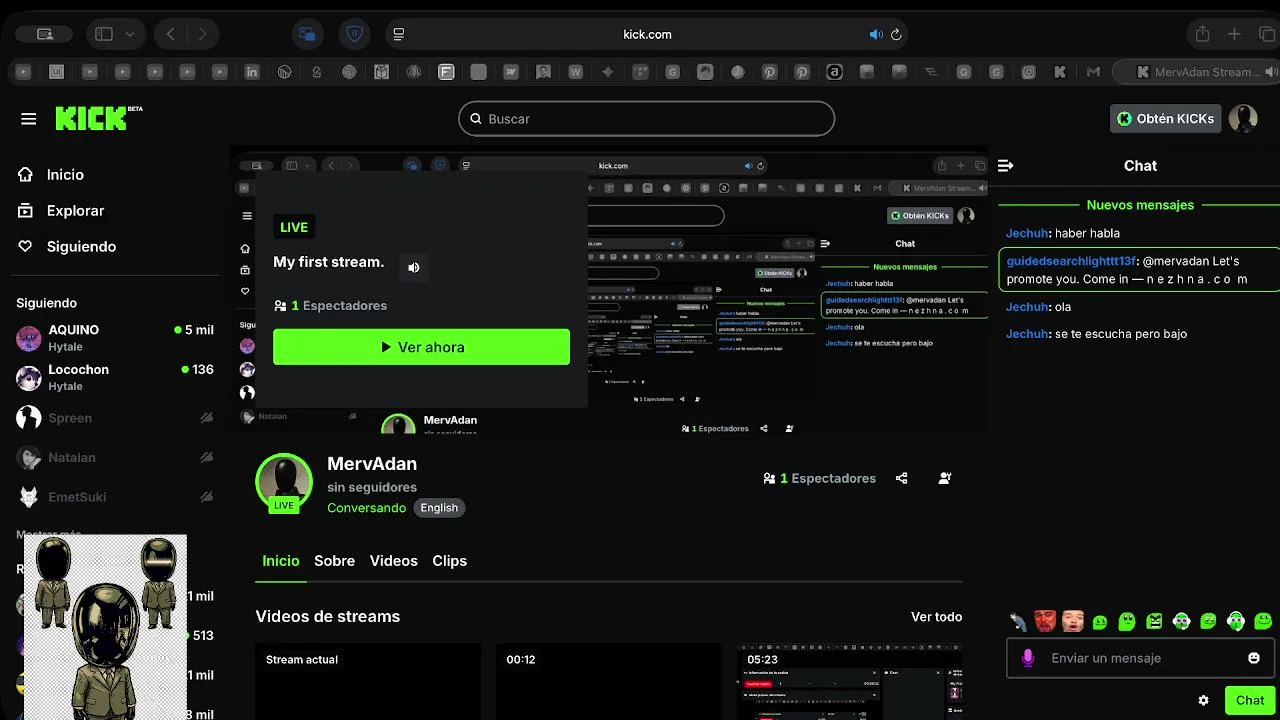Click the kick.com address bar
Screen dimensions: 1280x720
point(647,34)
